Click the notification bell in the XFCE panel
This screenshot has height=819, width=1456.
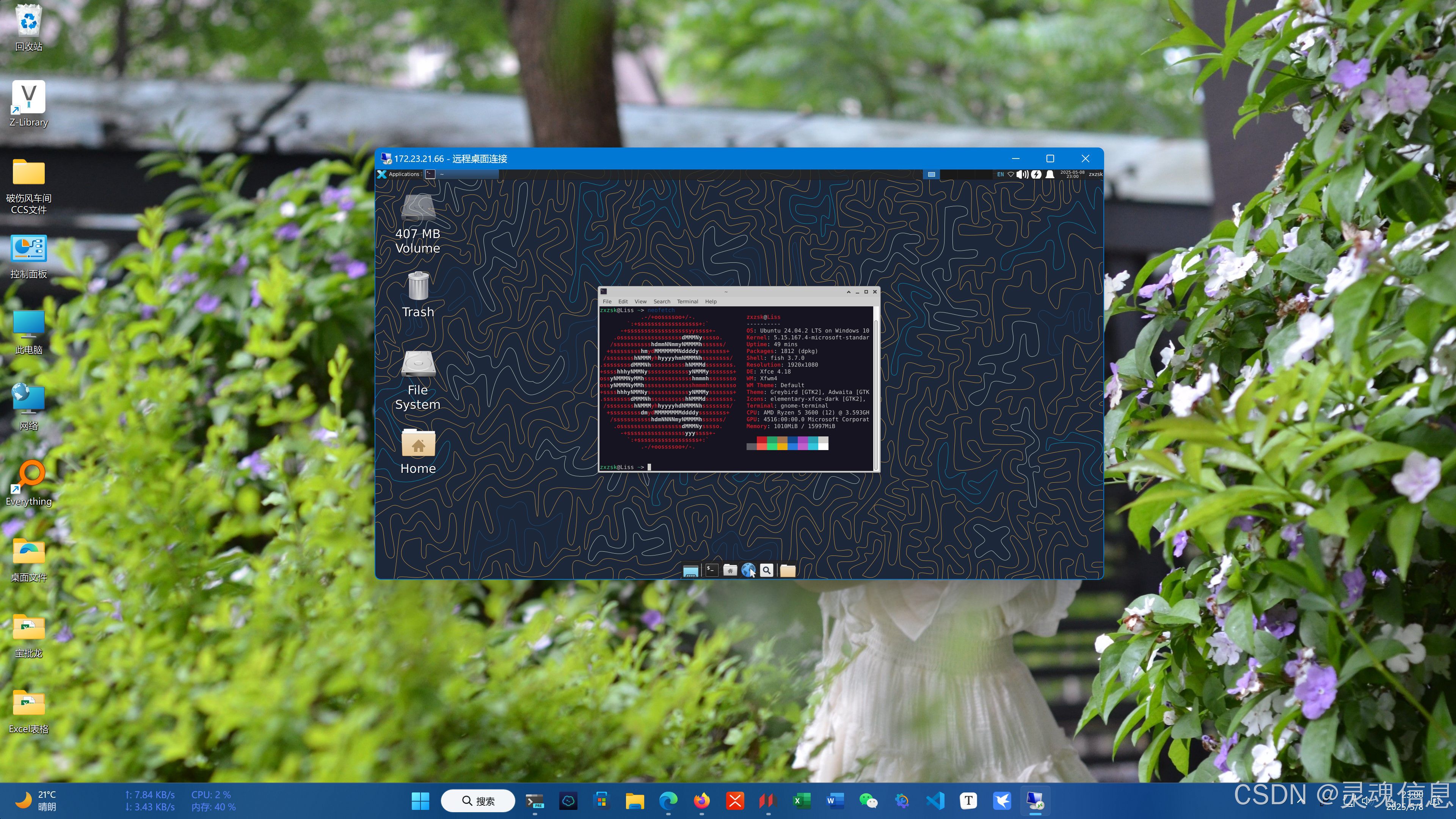coord(1050,174)
